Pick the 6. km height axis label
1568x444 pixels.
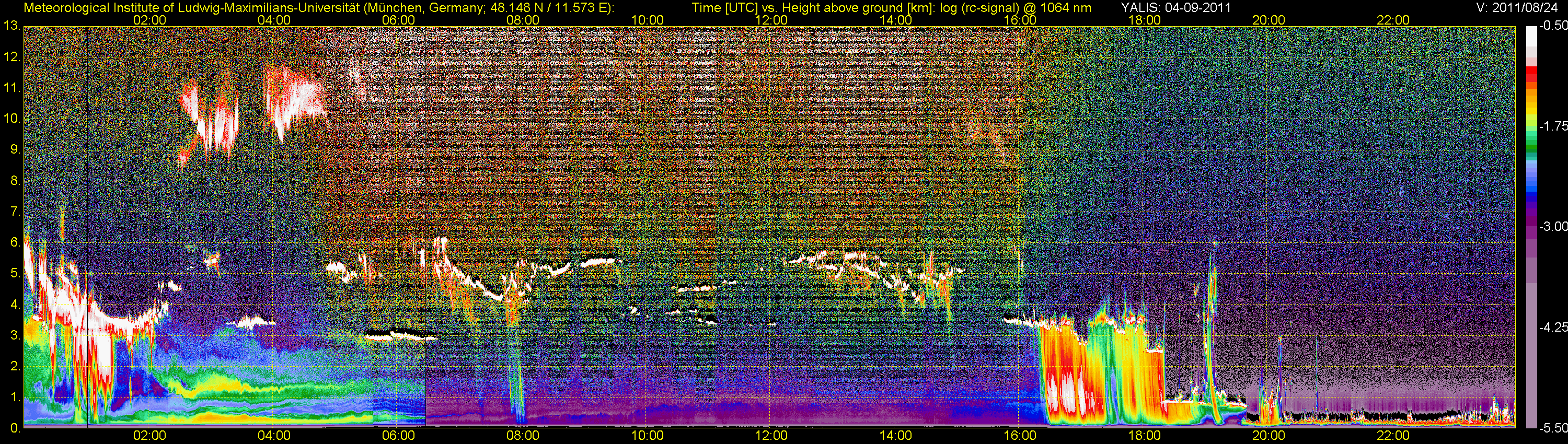pyautogui.click(x=15, y=243)
